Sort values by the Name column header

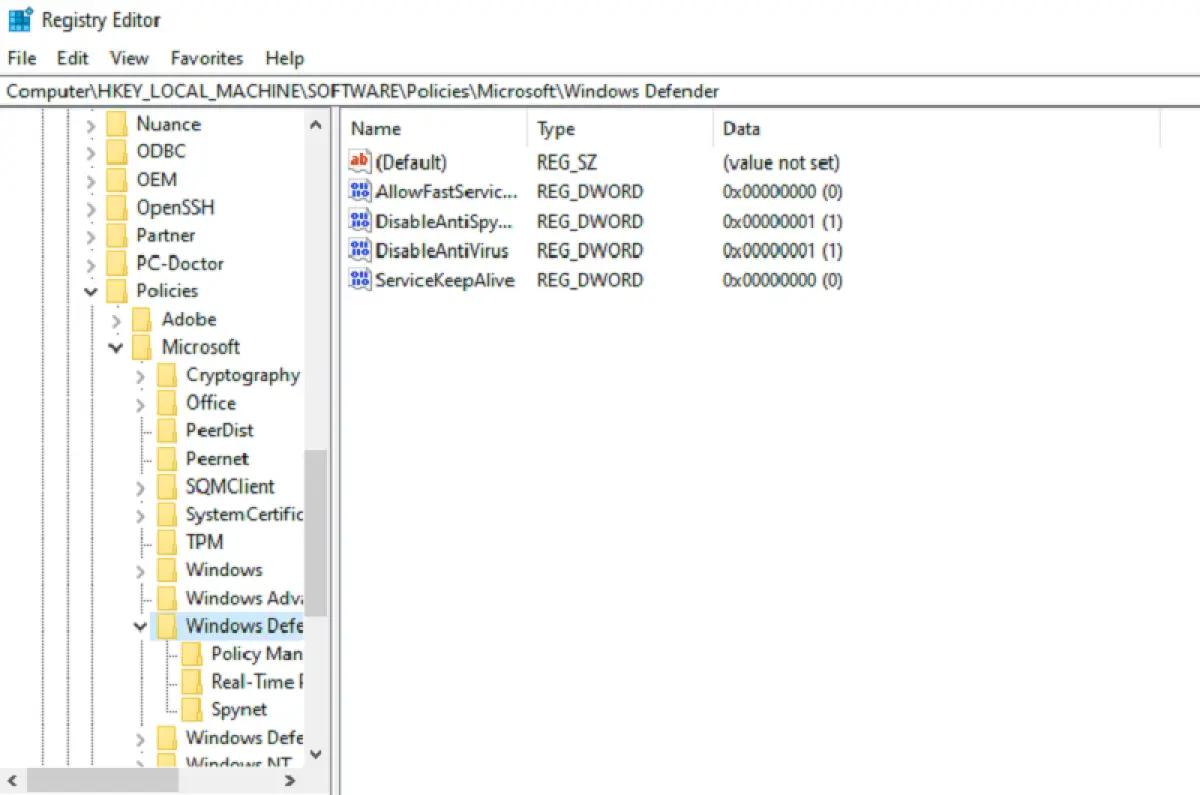click(x=434, y=129)
